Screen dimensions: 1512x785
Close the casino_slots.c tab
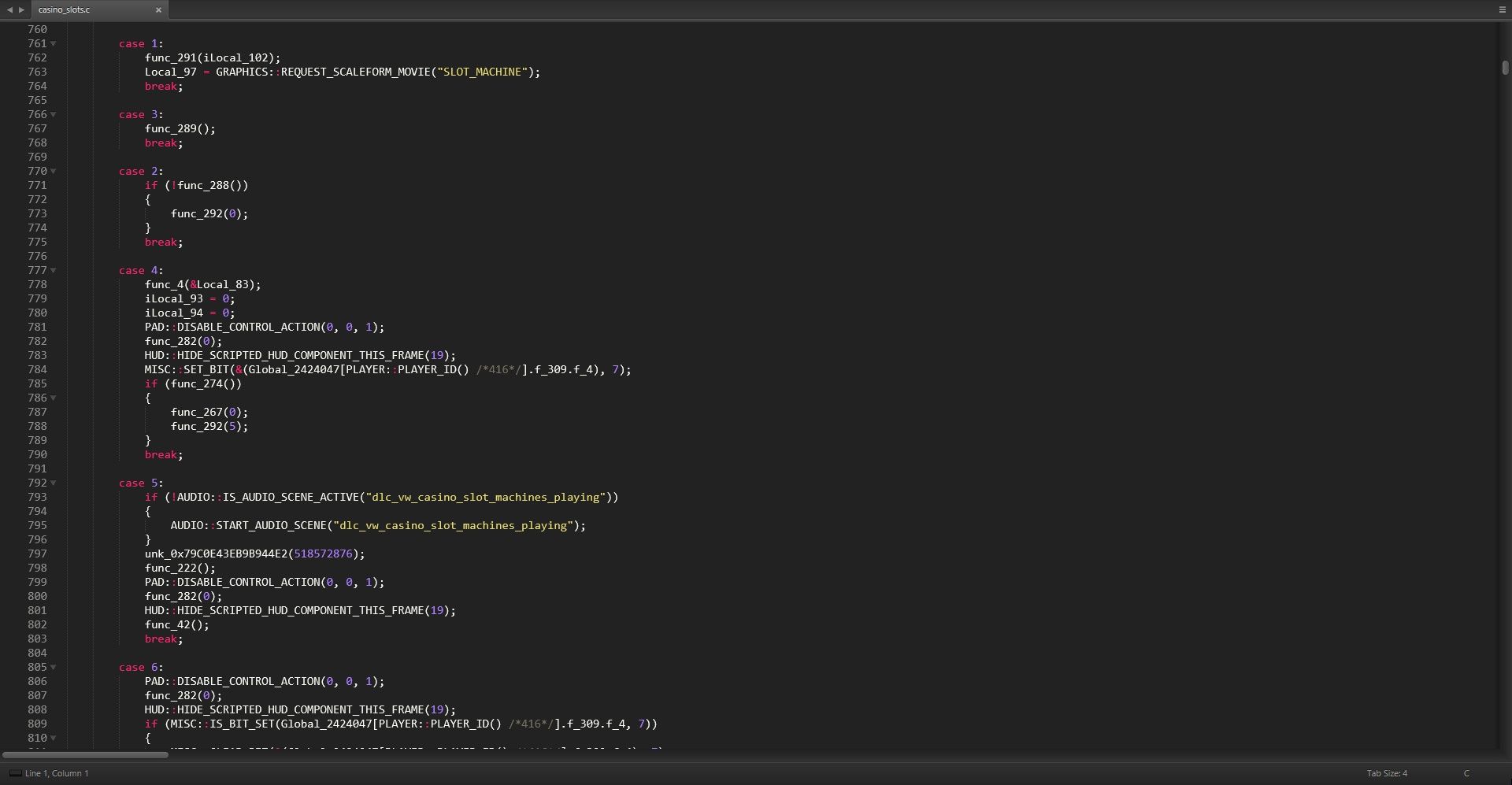pos(158,9)
